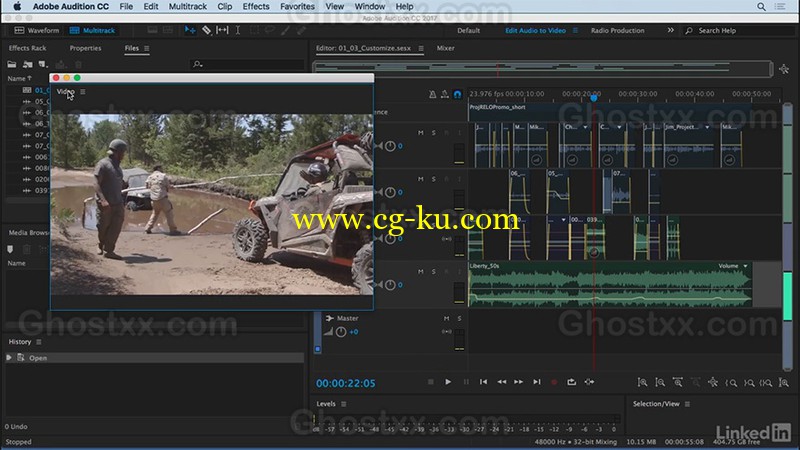Toggle the Snapping magnet icon
Image resolution: width=800 pixels, height=450 pixels.
[x=458, y=94]
